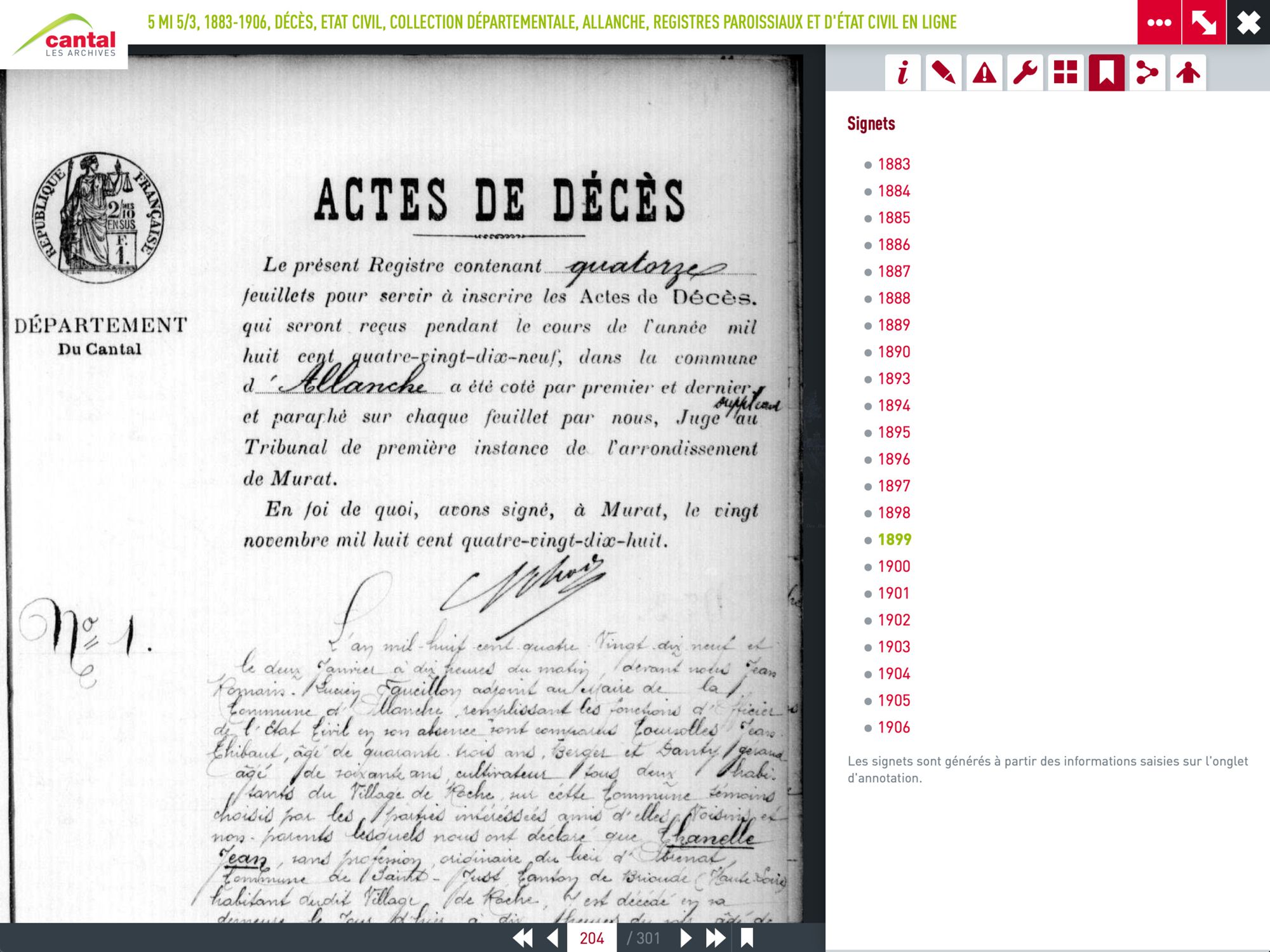Click the page number field 204
The width and height of the screenshot is (1270, 952).
click(x=592, y=938)
